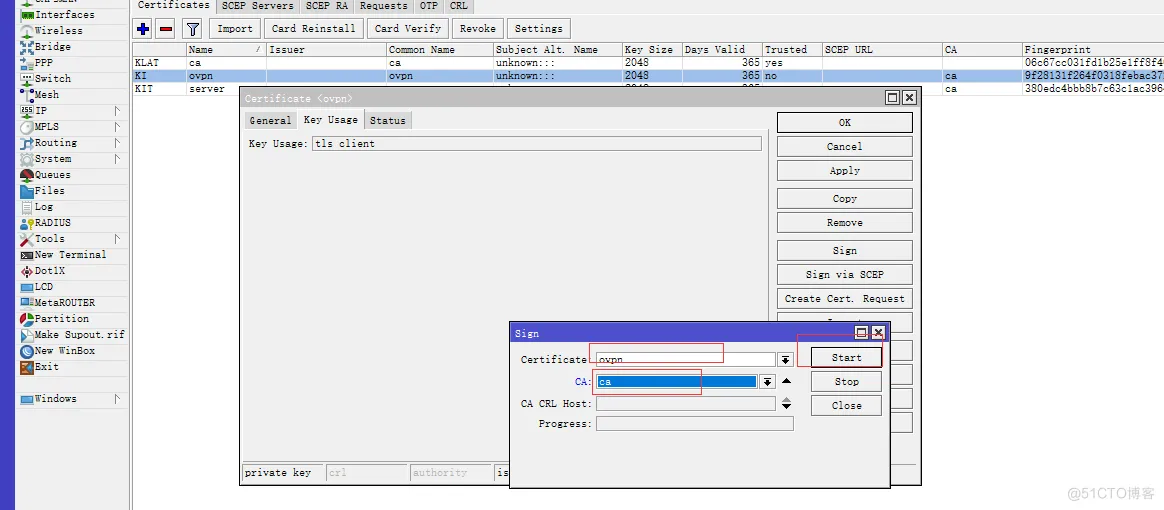
Task: Open the SCEP Servers tab
Action: point(258,6)
